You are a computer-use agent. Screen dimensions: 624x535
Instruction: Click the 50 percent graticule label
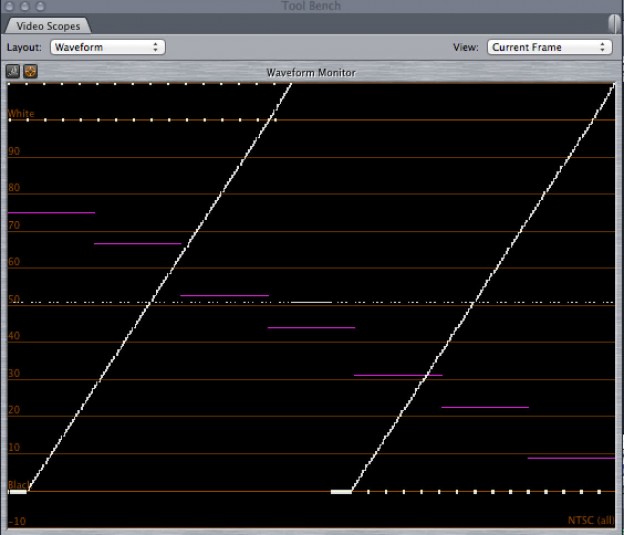tap(14, 299)
